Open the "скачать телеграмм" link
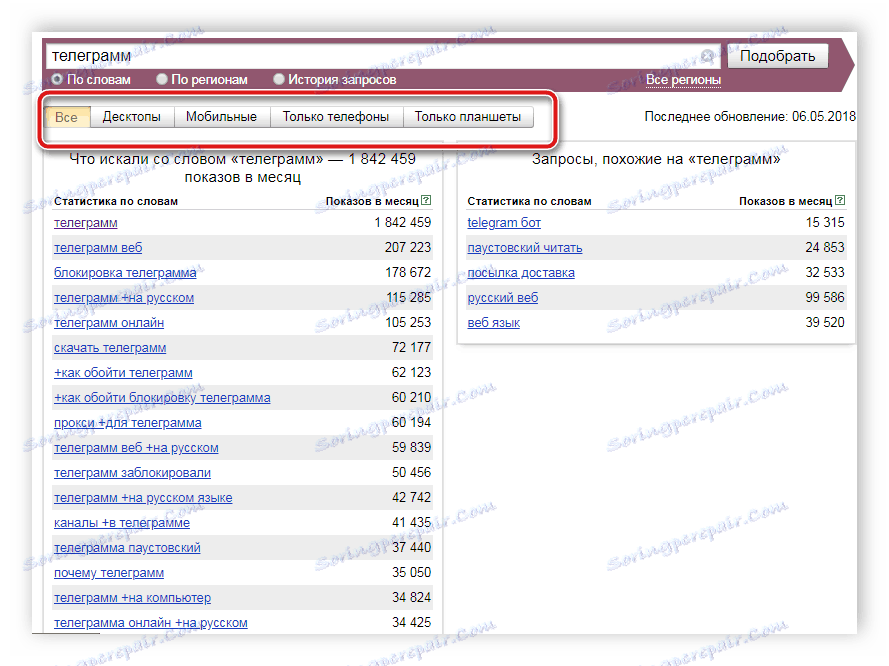Viewport: 889px width, 666px height. click(110, 347)
